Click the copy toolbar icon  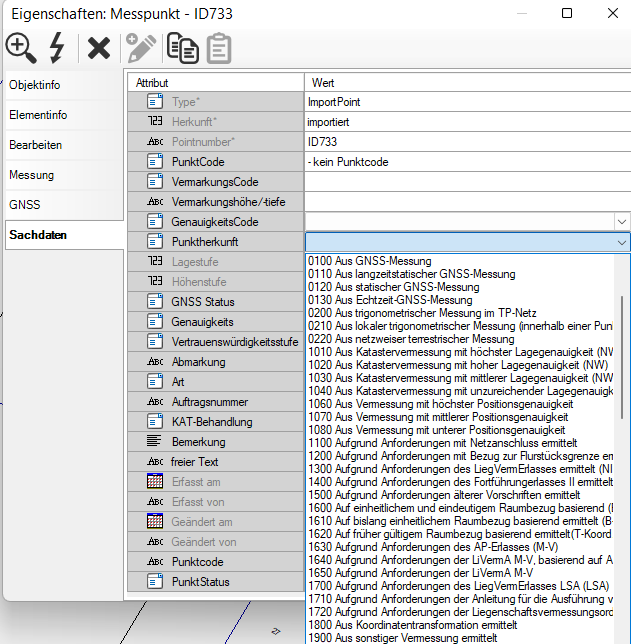(x=181, y=47)
